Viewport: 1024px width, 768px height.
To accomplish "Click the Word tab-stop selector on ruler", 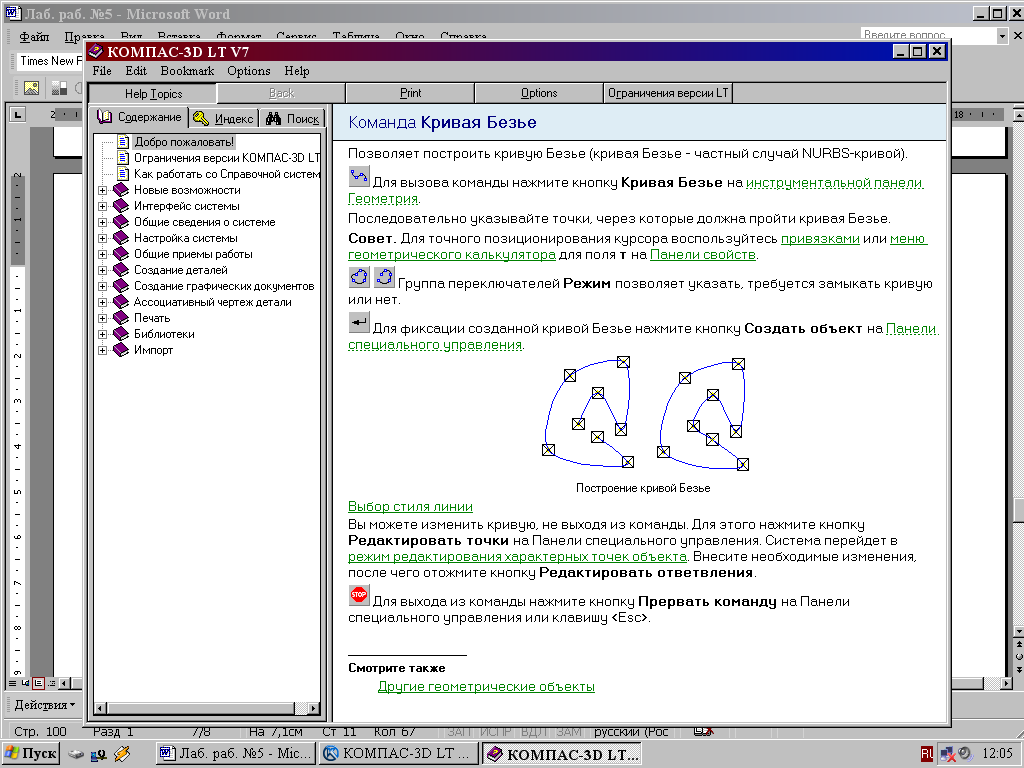I will click(18, 115).
